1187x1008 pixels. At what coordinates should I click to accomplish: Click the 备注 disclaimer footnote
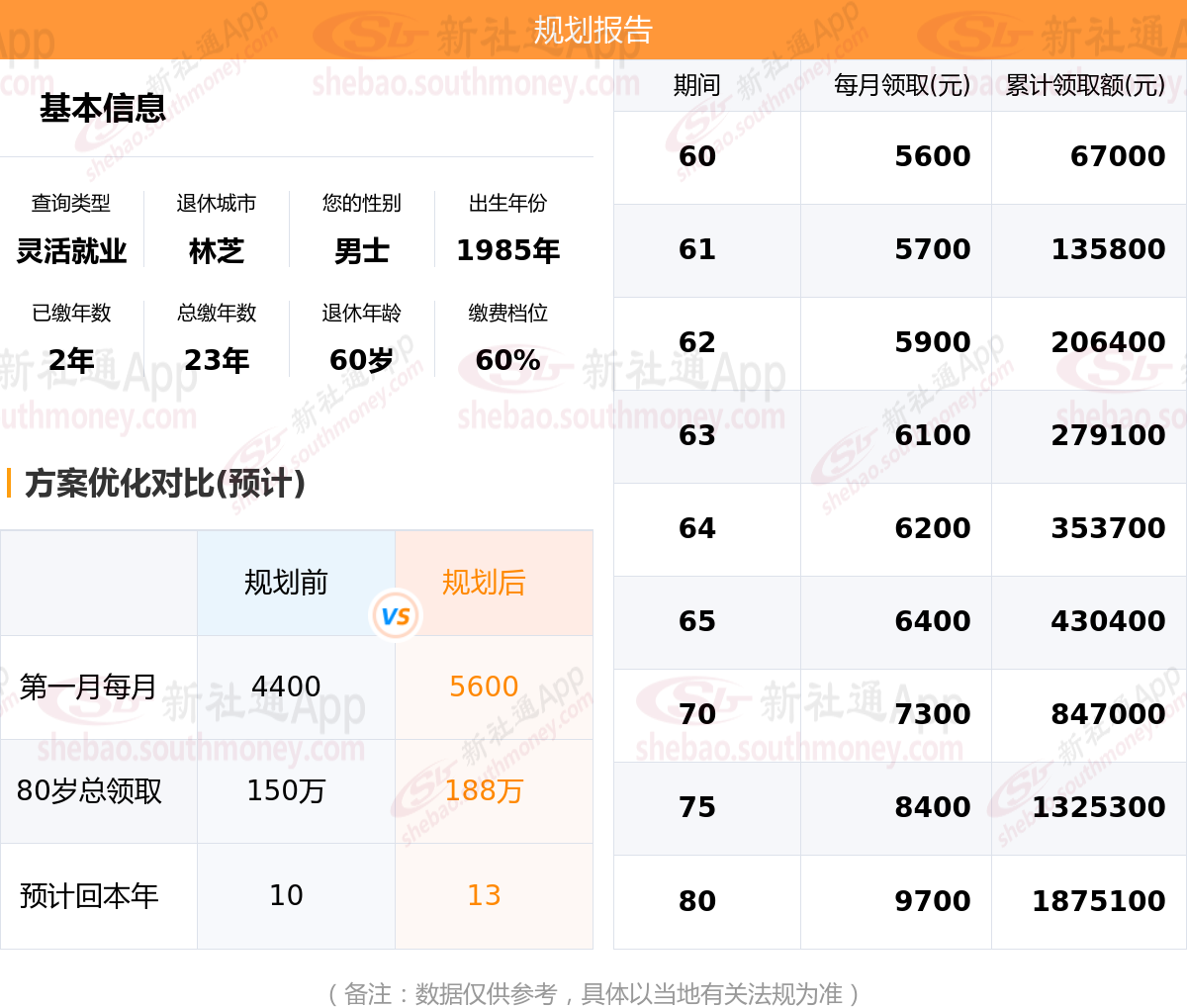[x=593, y=993]
